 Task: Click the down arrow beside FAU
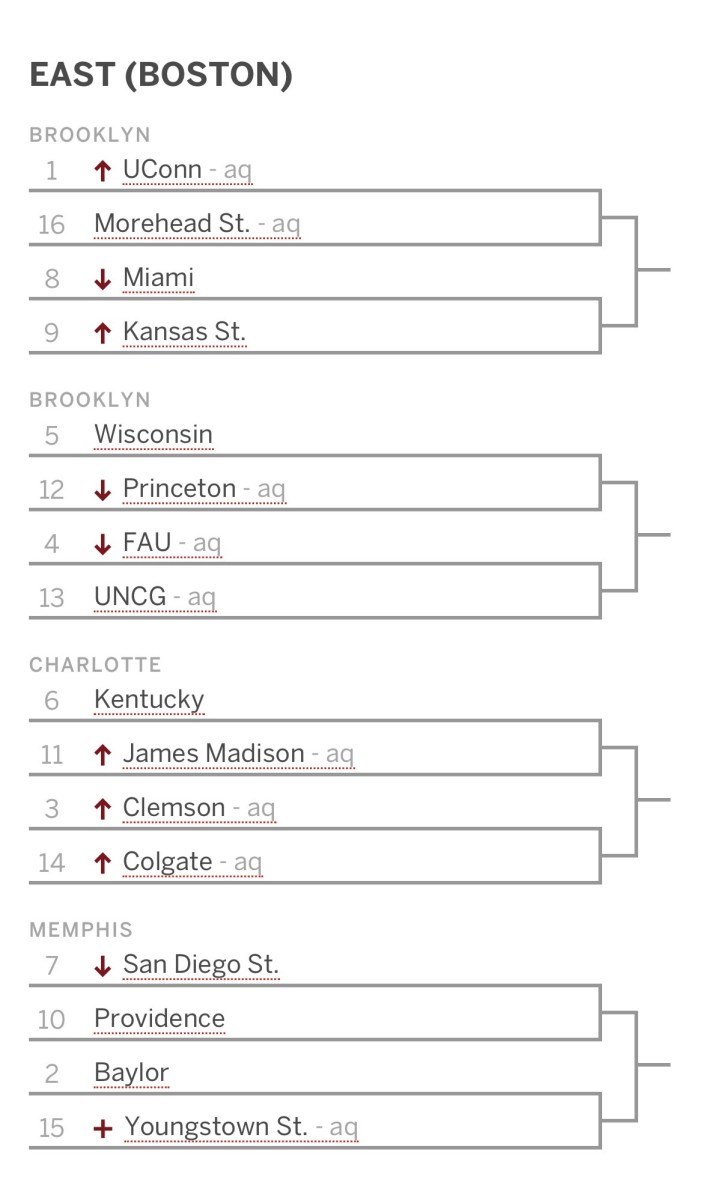coord(102,544)
